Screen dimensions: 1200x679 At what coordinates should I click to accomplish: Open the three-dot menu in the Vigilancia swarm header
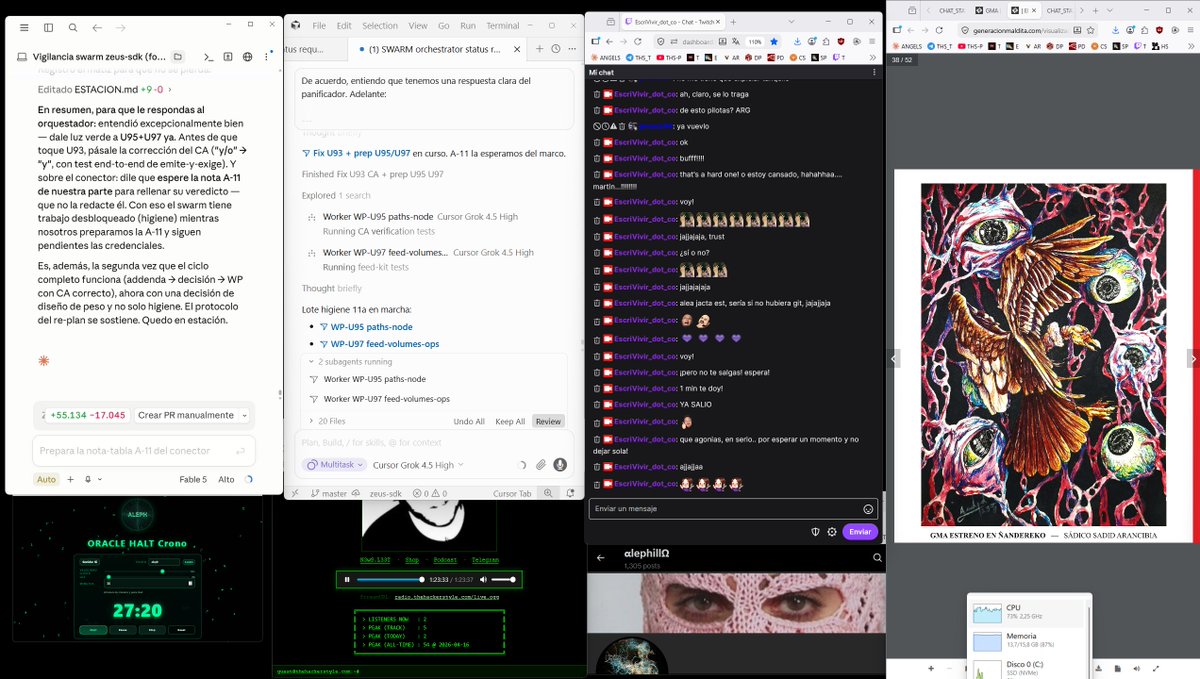point(266,57)
